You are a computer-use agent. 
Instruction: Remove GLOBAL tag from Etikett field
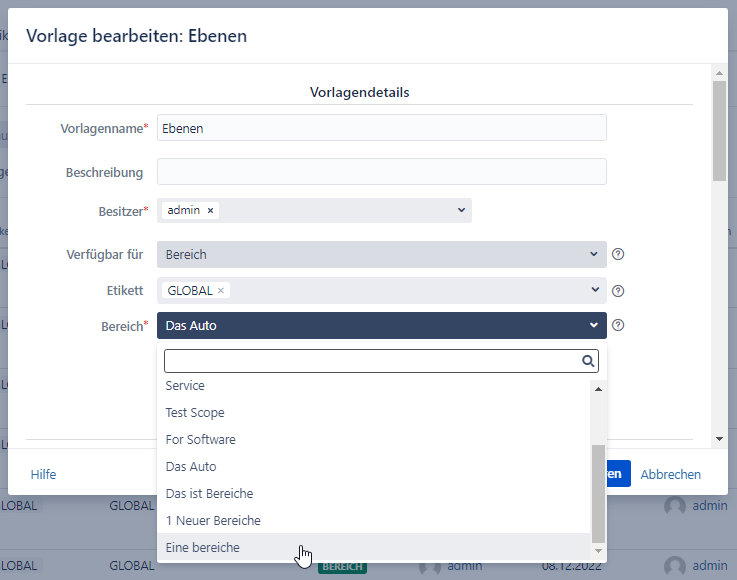[221, 291]
